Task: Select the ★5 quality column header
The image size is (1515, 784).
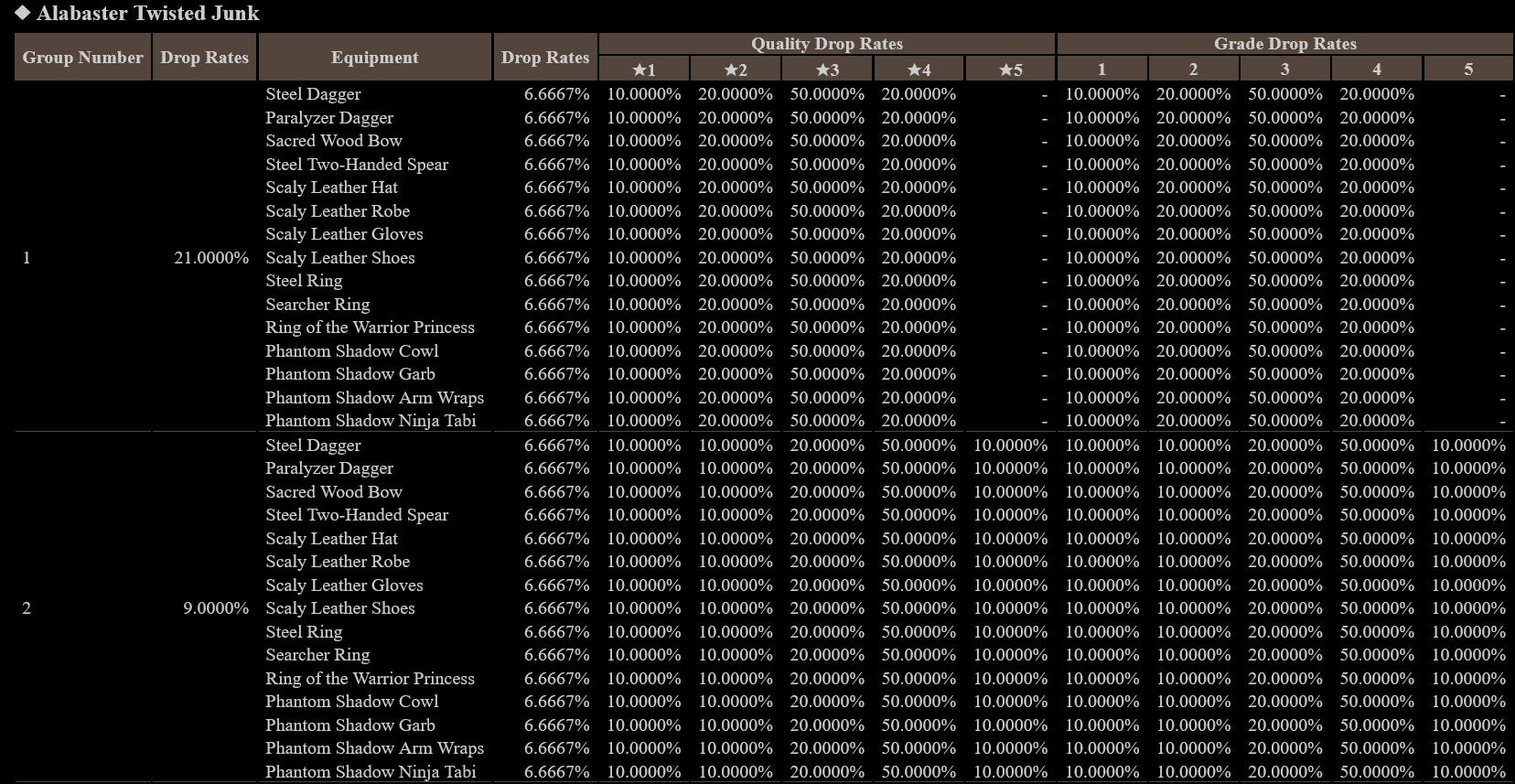Action: pyautogui.click(x=1010, y=69)
